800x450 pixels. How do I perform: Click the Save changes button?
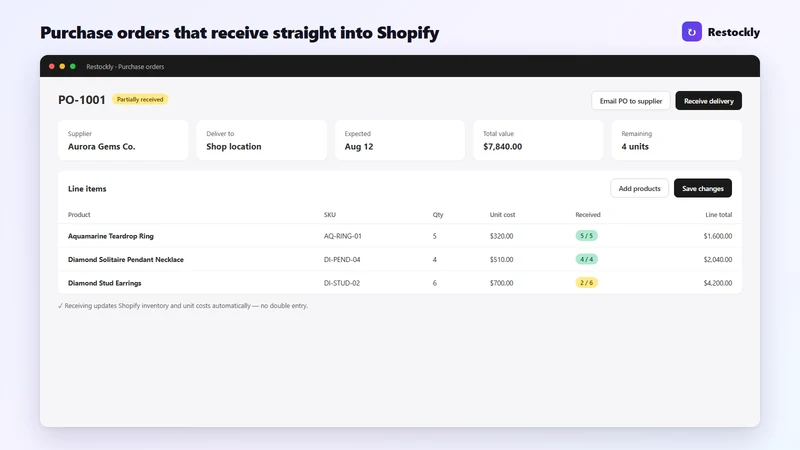703,188
